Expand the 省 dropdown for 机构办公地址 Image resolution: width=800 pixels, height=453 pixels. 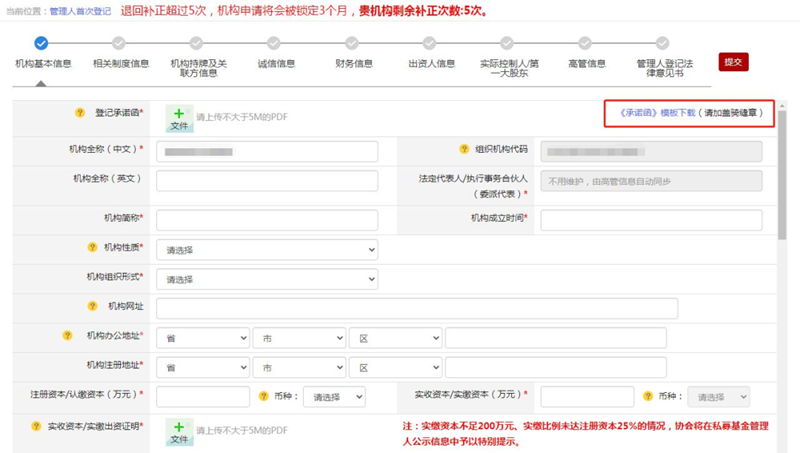[x=202, y=339]
